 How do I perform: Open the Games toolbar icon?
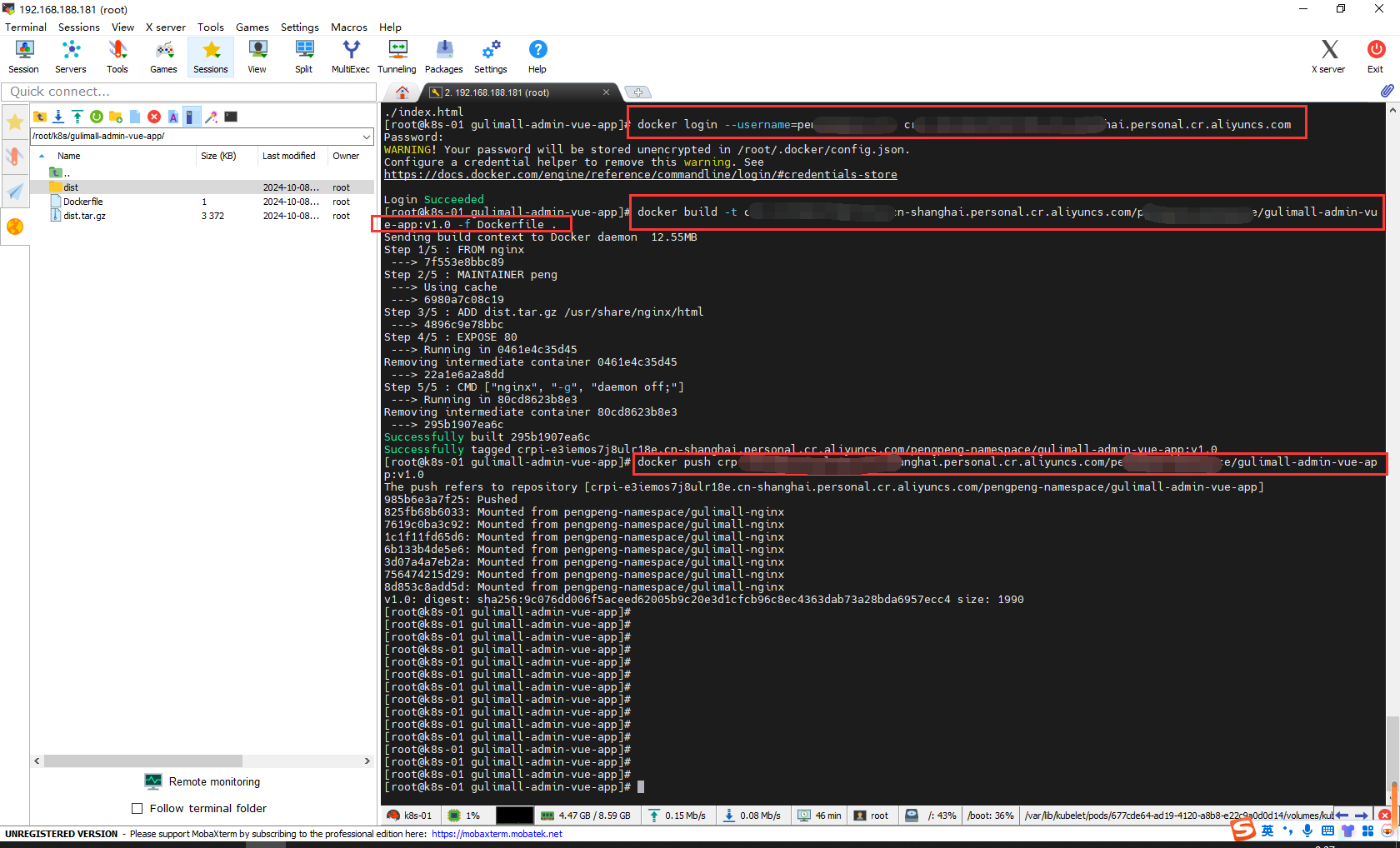click(x=163, y=57)
